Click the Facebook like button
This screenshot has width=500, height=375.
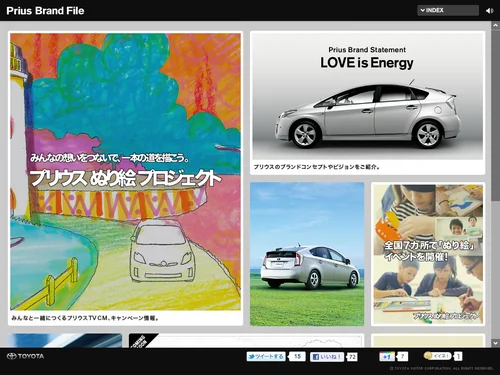point(327,357)
